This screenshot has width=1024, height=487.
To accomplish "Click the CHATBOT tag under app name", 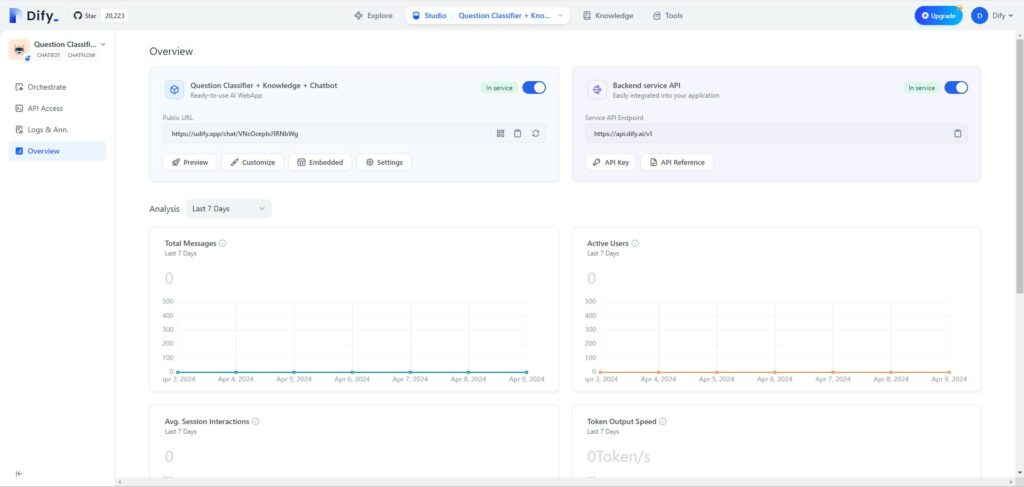I will click(48, 55).
